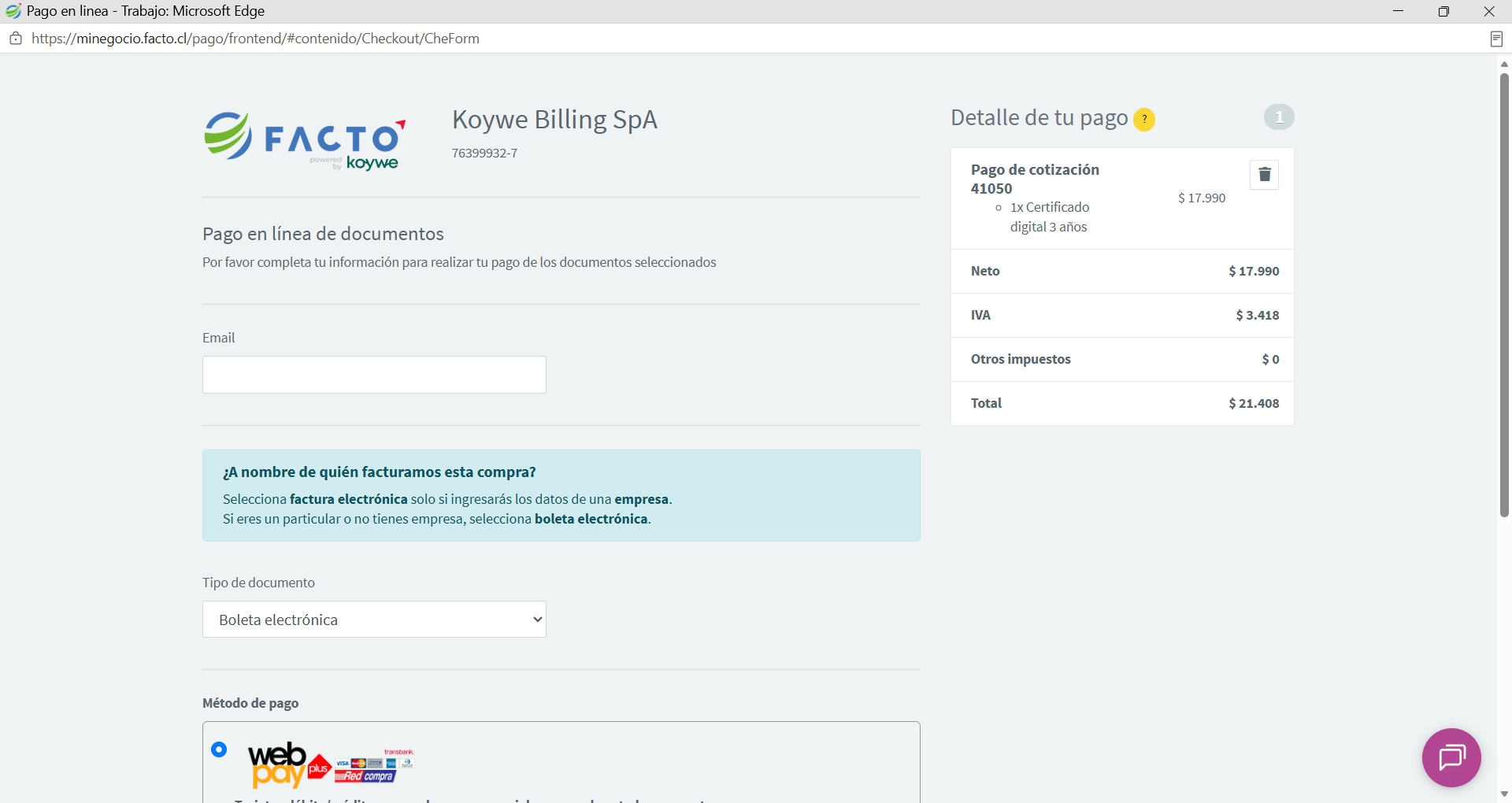Click the Detalle de tu pago heading
Screen dimensions: 1512x803
(1039, 117)
